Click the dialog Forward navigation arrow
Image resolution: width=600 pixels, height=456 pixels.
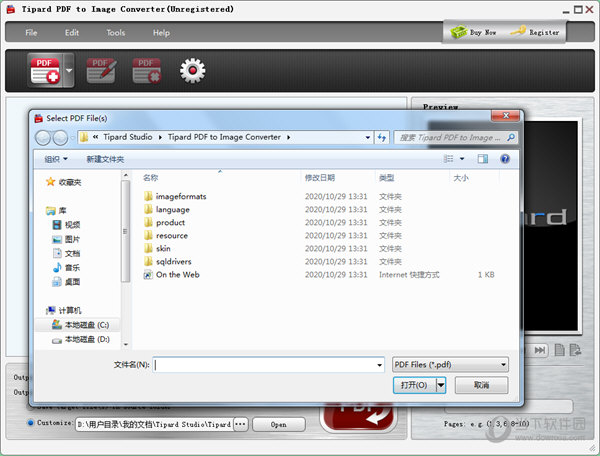60,138
